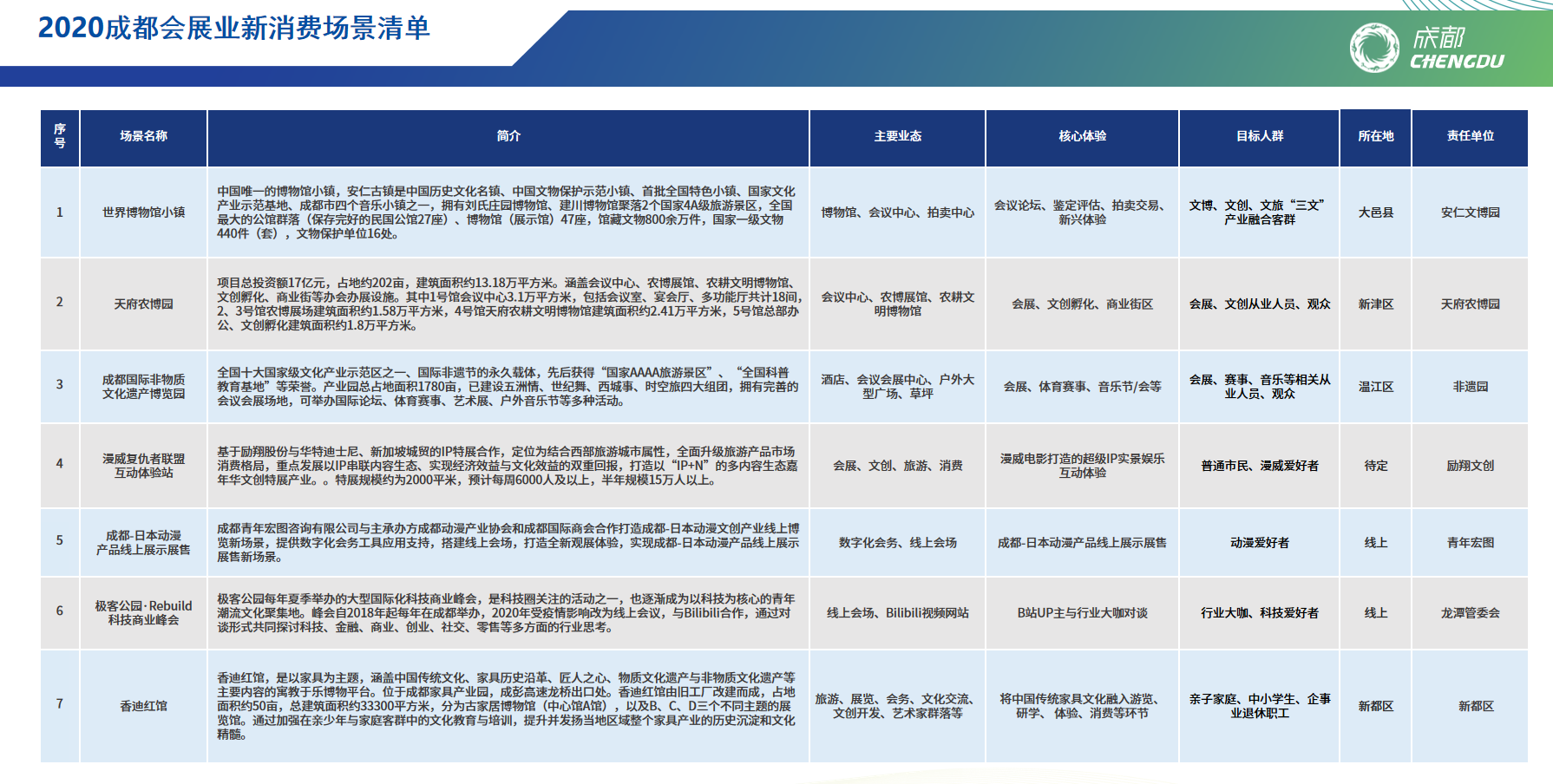Select the cell 博物馆、会议中心、拍卖中心
This screenshot has height=784, width=1553.
(898, 212)
